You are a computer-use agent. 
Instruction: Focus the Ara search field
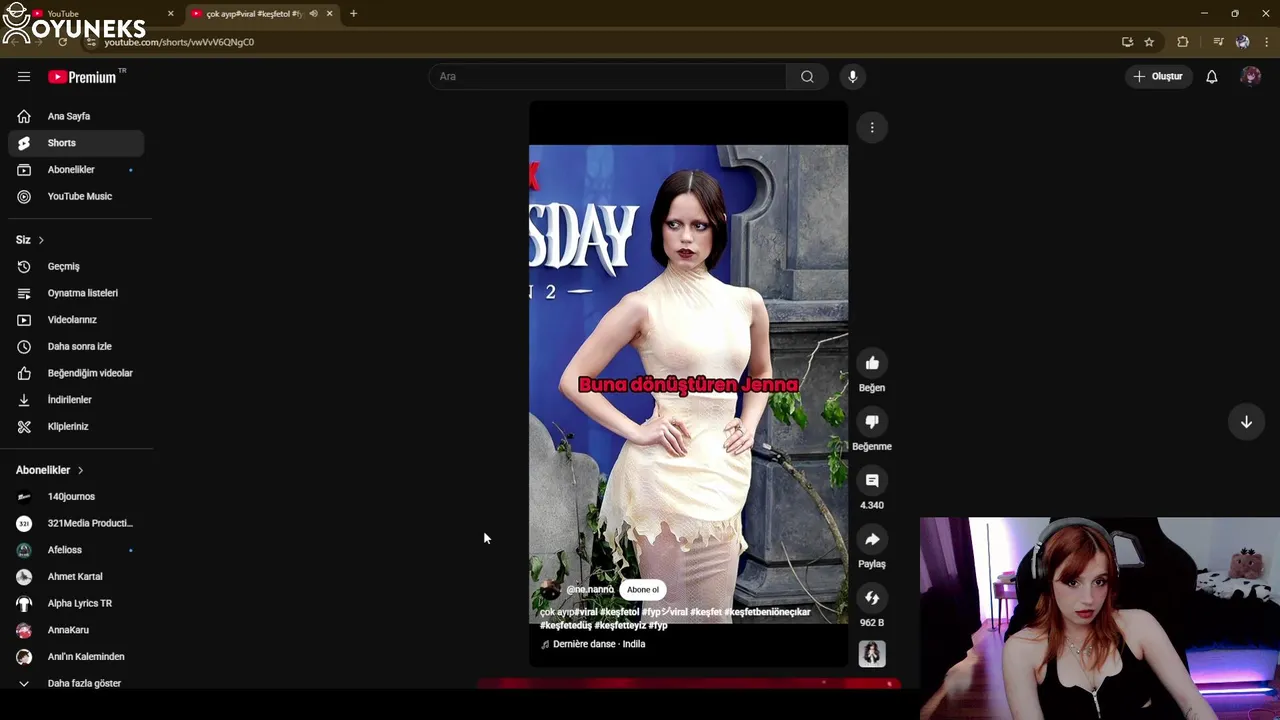[x=608, y=77]
